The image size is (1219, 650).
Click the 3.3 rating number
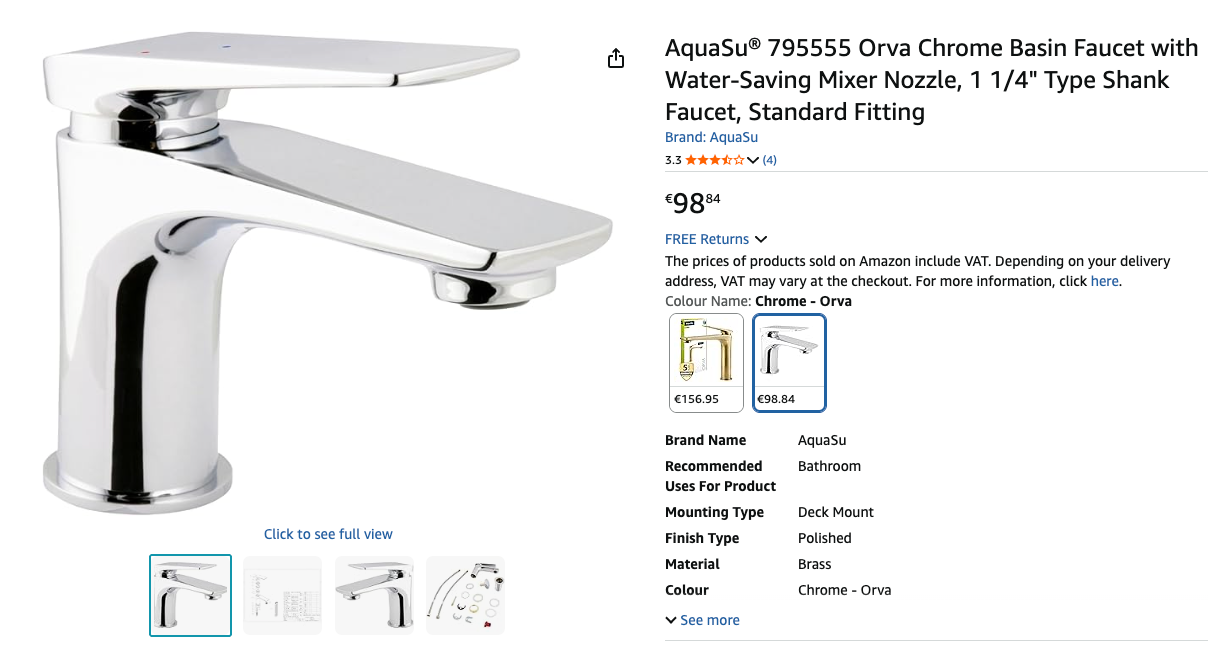[x=673, y=160]
